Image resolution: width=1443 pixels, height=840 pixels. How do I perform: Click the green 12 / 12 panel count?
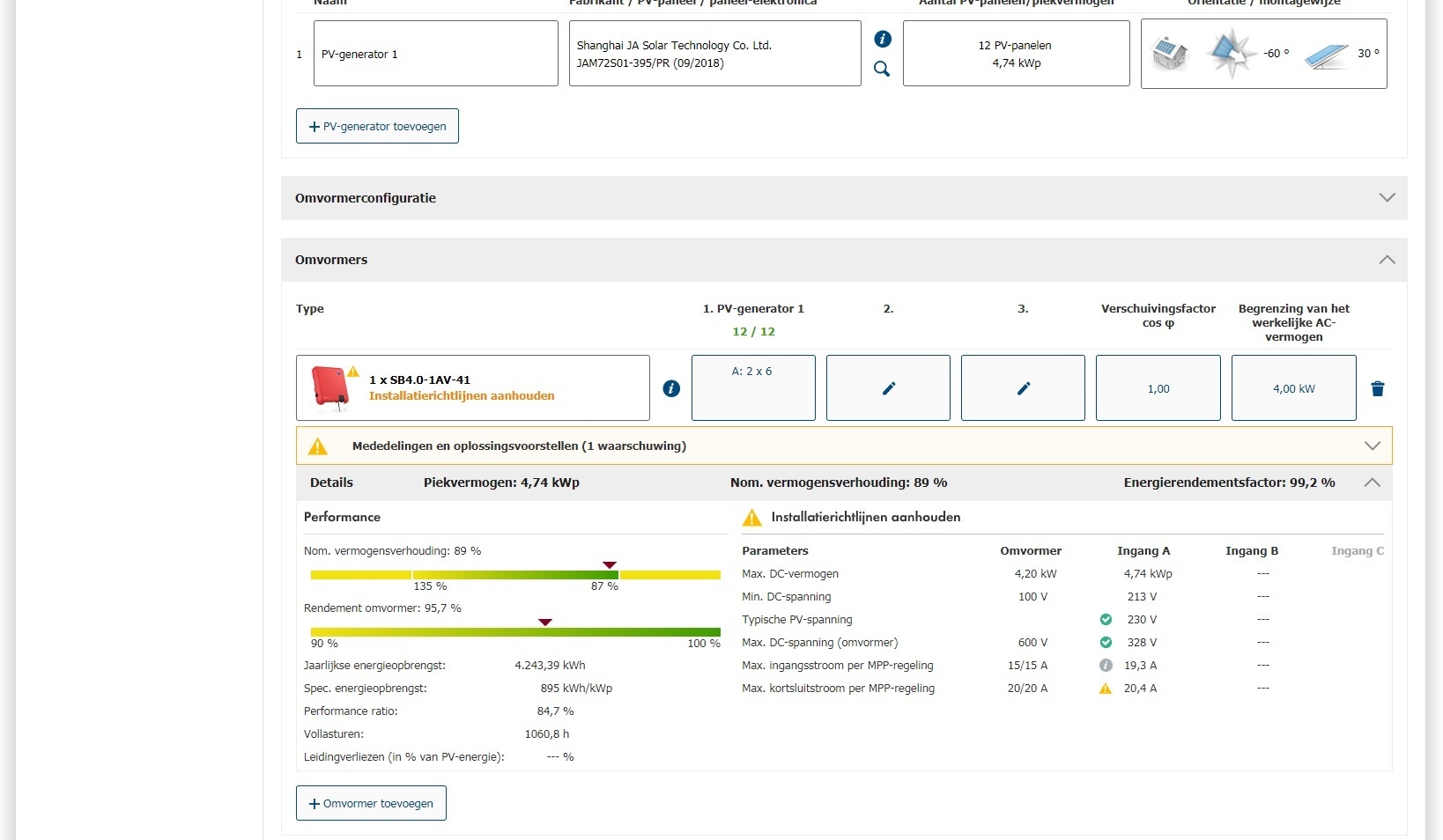[753, 332]
